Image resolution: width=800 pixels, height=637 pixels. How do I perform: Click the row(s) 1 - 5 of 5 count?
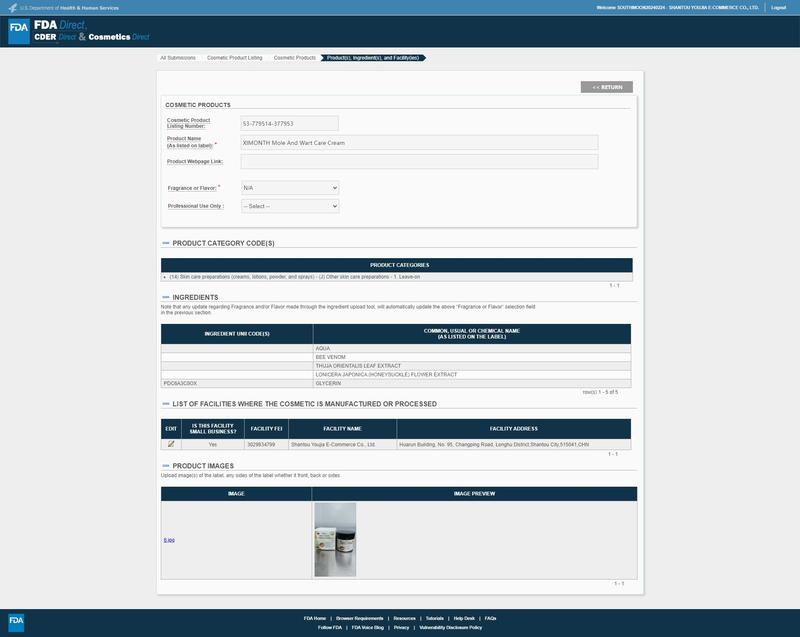pos(600,392)
